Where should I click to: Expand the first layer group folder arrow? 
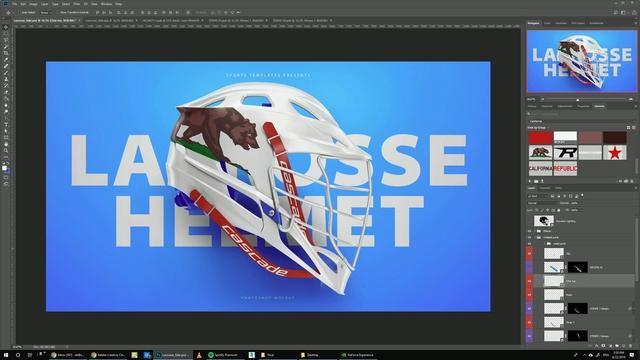[x=535, y=231]
